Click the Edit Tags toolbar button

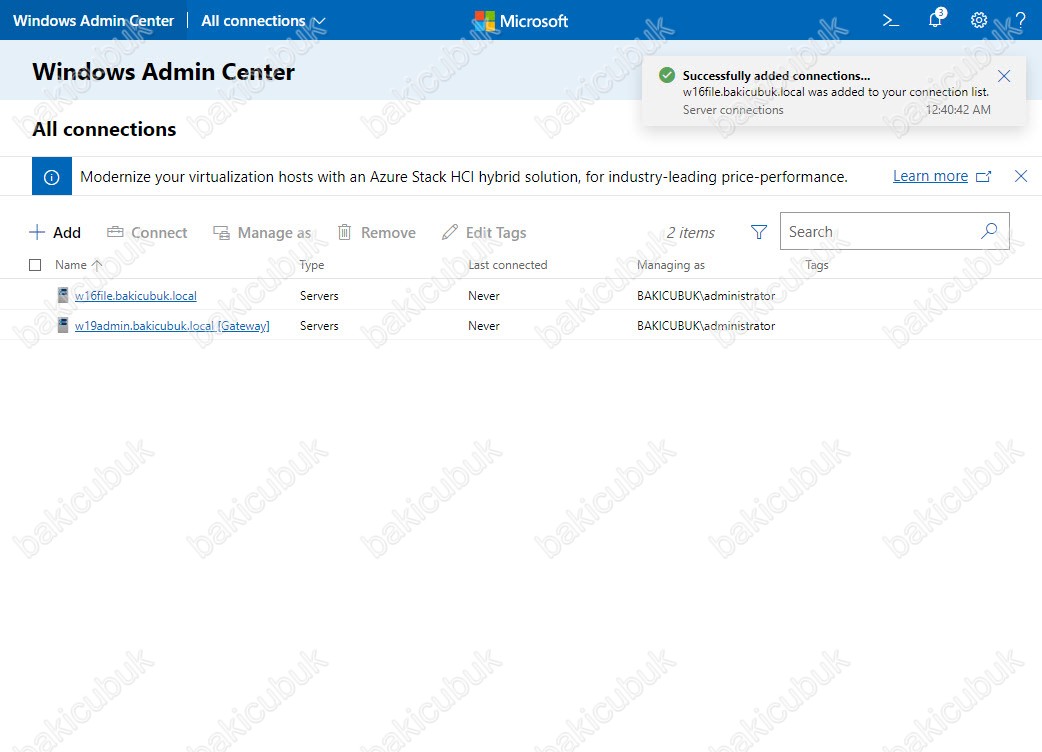[484, 233]
